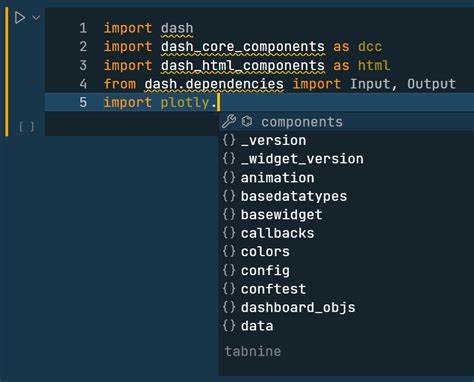The height and width of the screenshot is (382, 474).
Task: Click line number 1 in gutter
Action: [x=83, y=28]
